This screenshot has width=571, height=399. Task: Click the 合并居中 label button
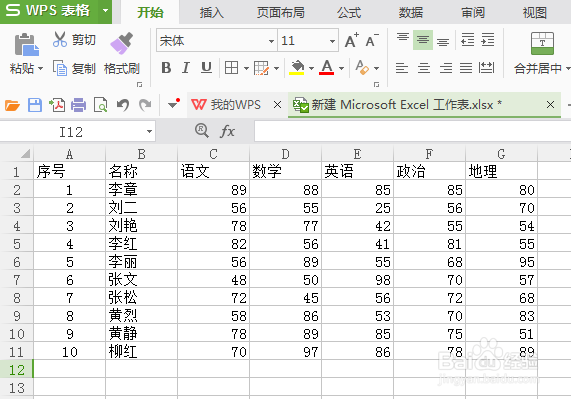(x=538, y=68)
